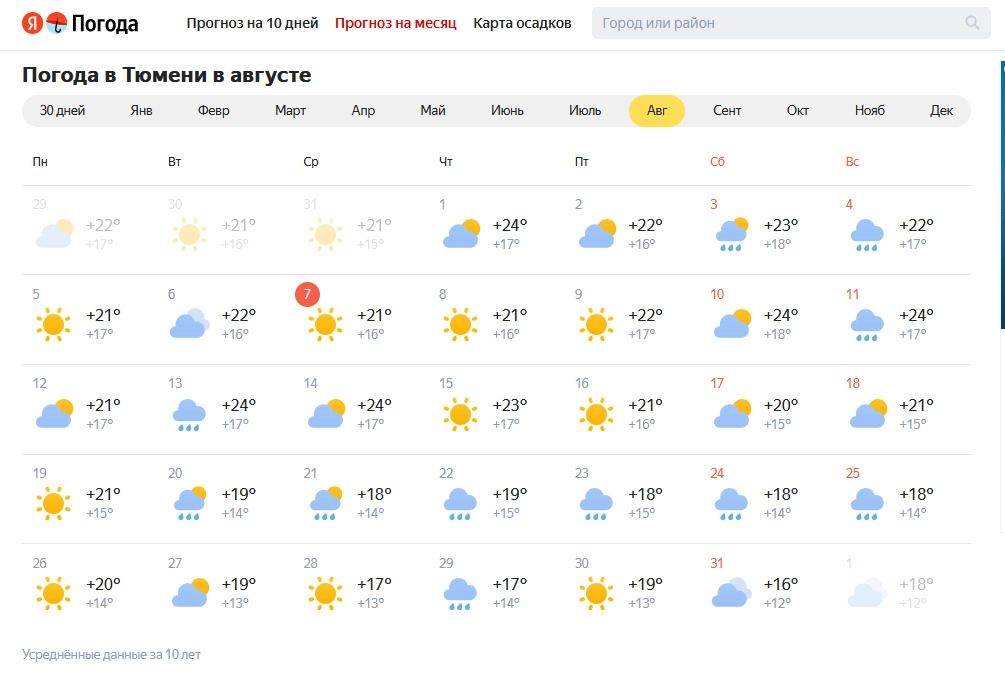Click the rain icon for August 29
Viewport: 1005px width, 674px height.
point(460,593)
